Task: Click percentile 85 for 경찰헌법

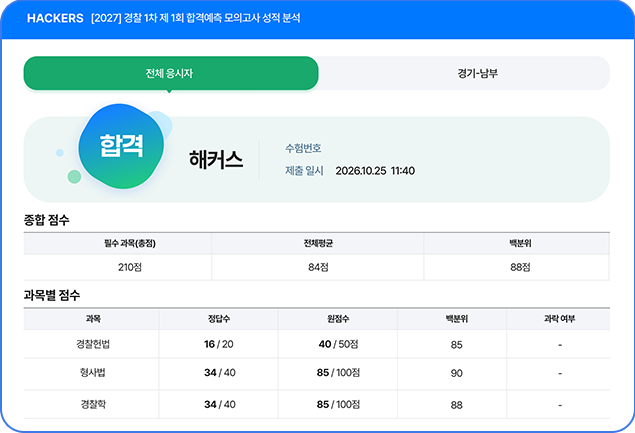Action: pyautogui.click(x=457, y=345)
